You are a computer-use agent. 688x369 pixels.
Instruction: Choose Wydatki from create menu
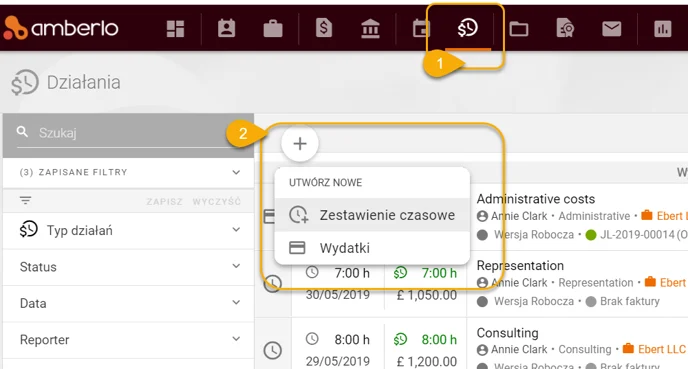[372, 248]
